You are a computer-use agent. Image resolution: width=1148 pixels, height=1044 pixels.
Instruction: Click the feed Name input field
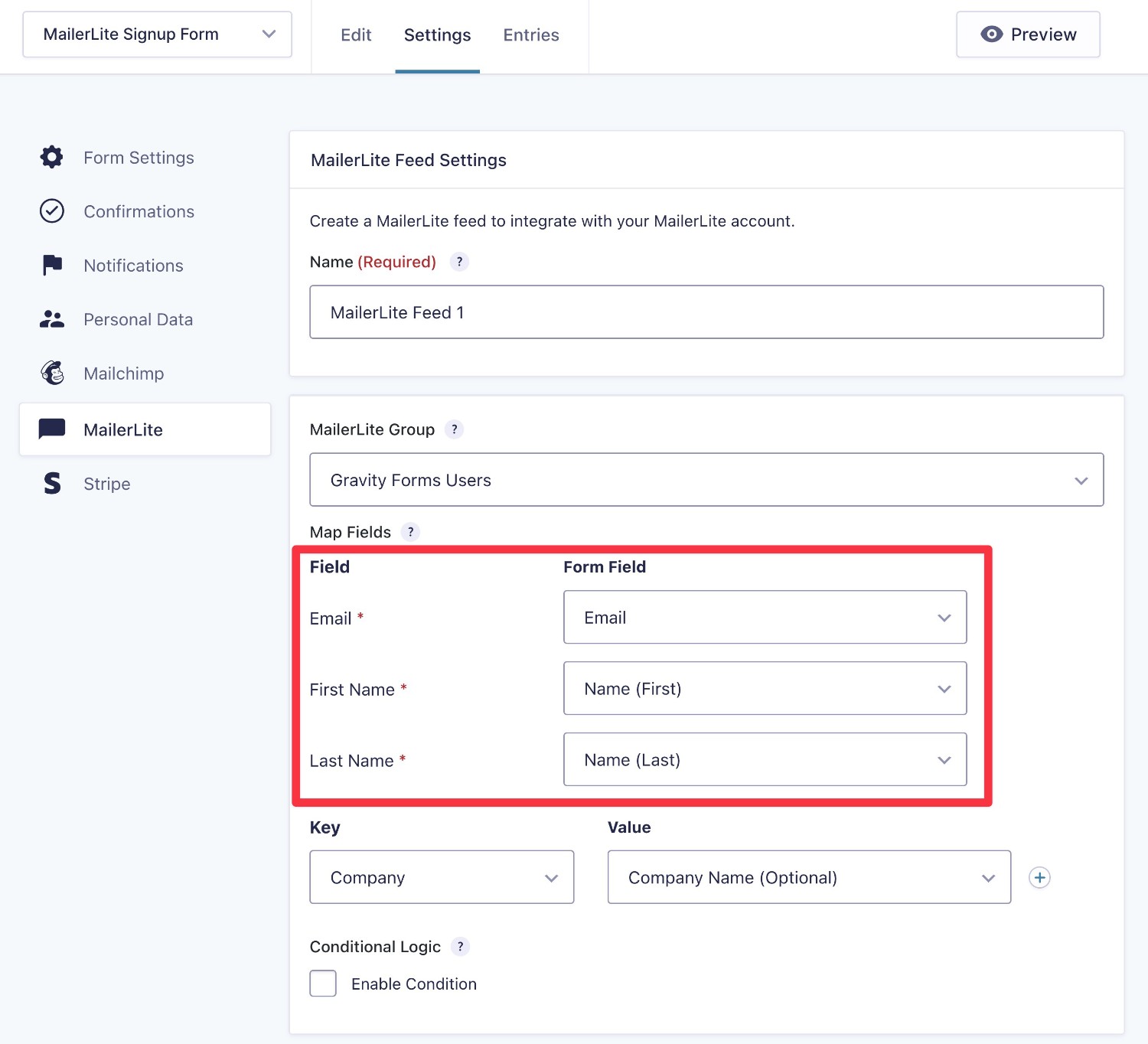point(706,312)
